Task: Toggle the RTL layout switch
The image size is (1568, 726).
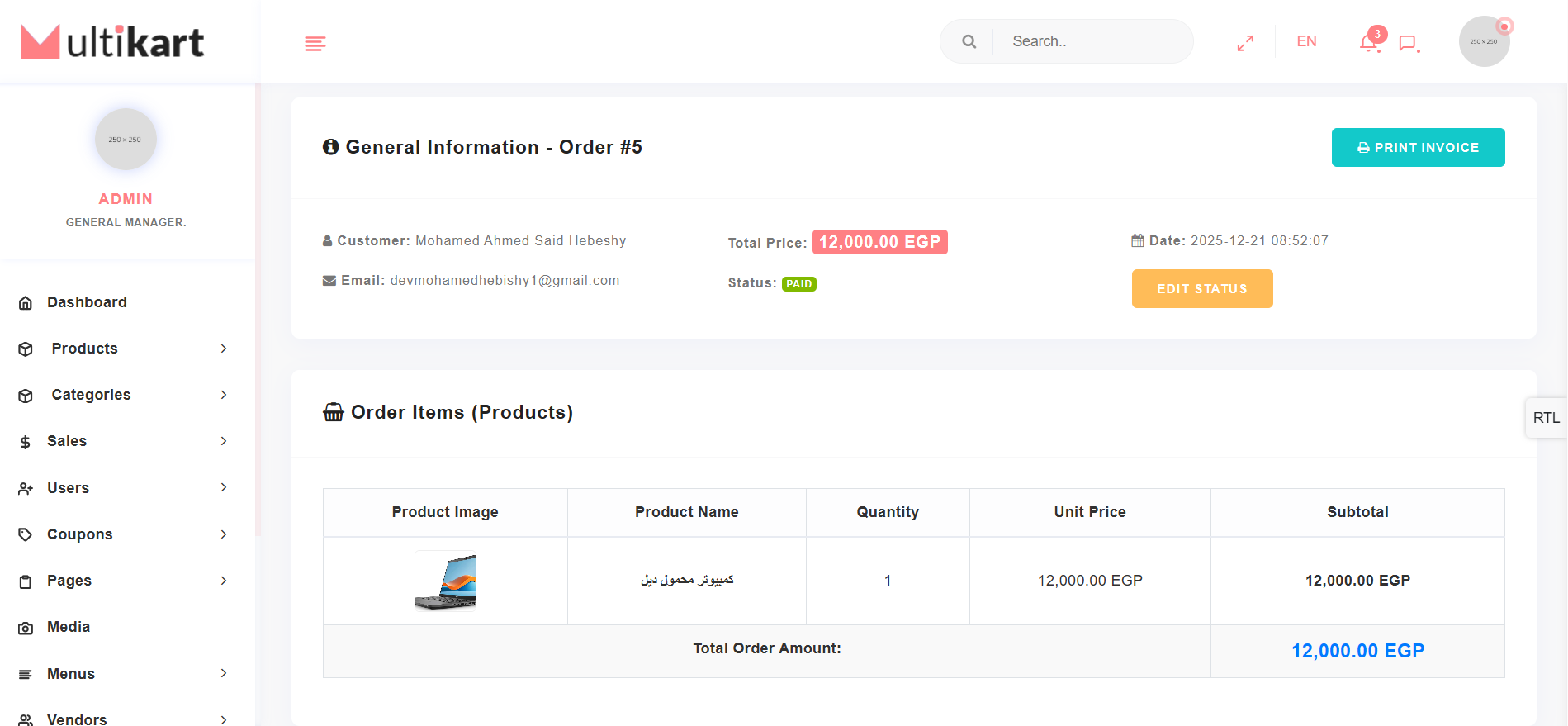Action: click(x=1546, y=418)
